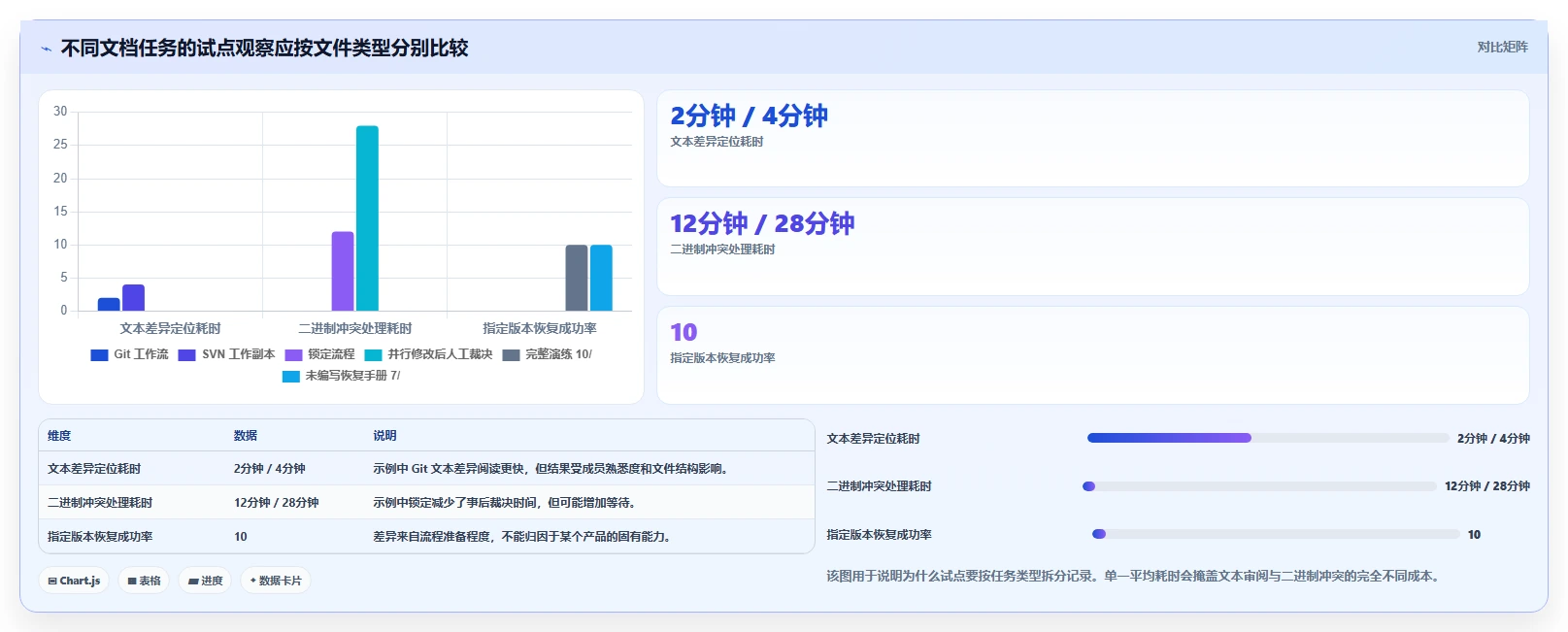1568x632 pixels.
Task: Click the 未编写恢复手册 bar in chart
Action: point(601,278)
